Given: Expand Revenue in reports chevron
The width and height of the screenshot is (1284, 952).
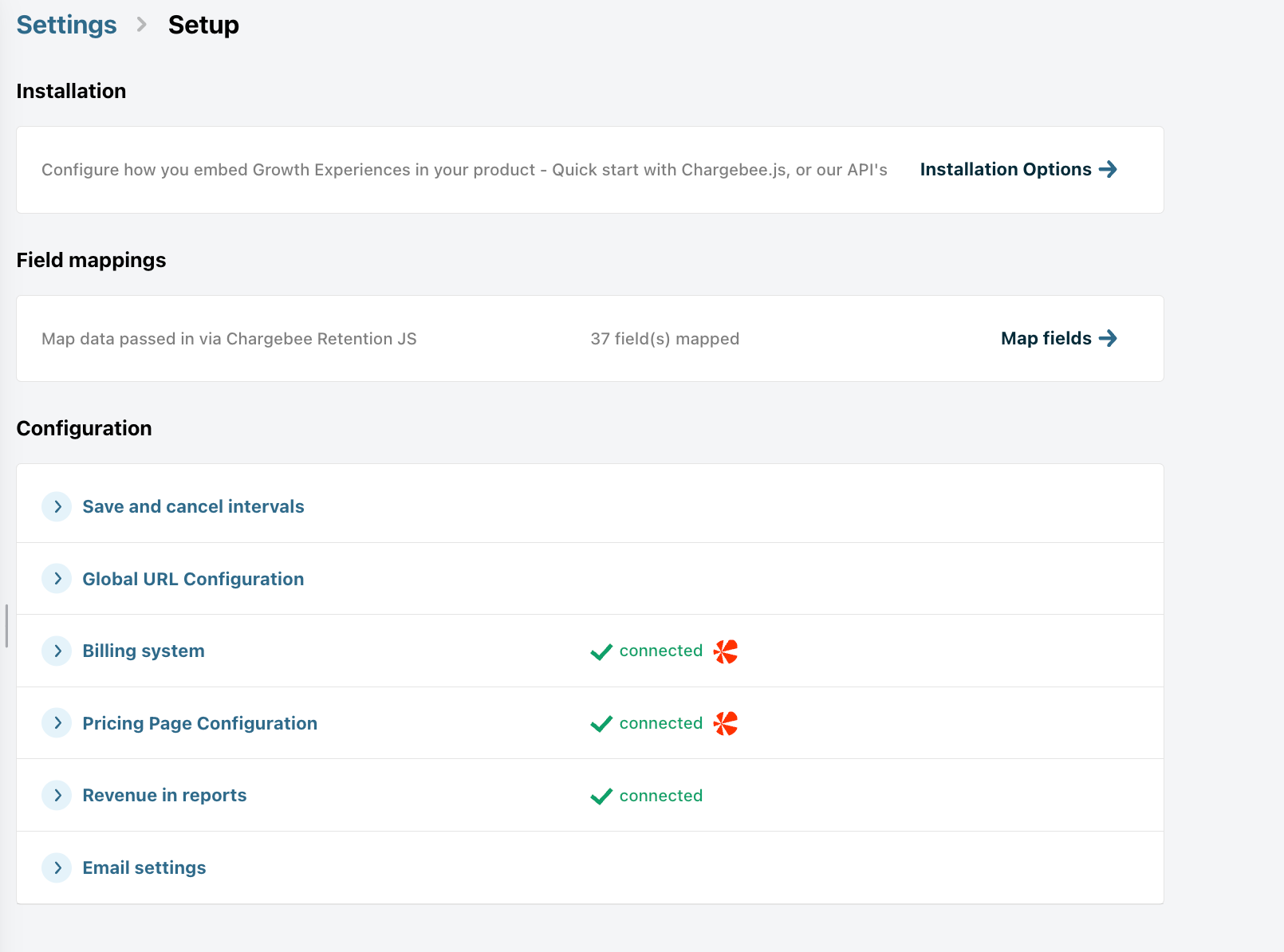Looking at the screenshot, I should 57,795.
